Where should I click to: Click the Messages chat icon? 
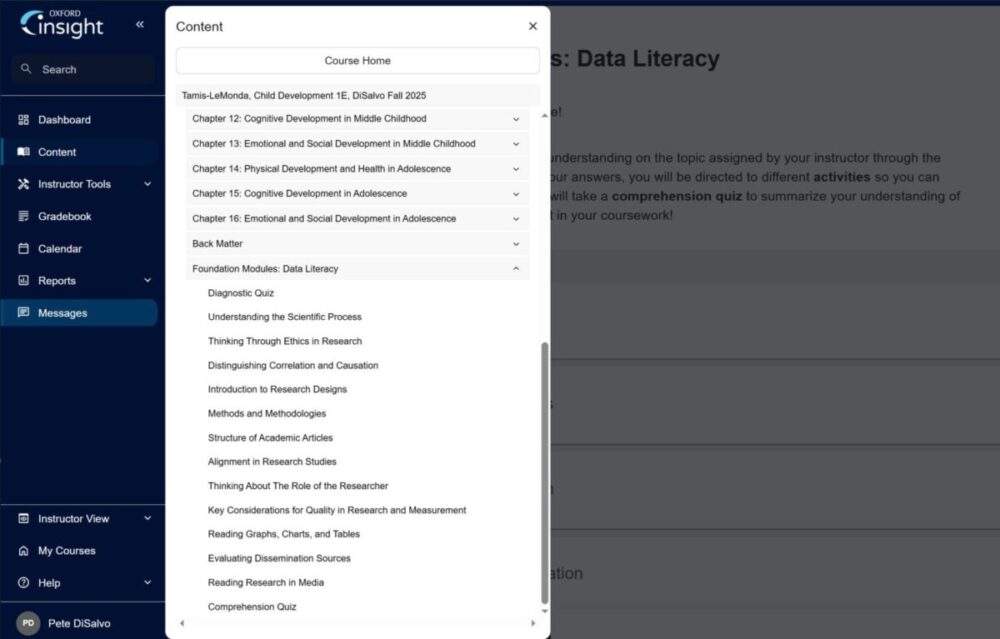(x=24, y=313)
